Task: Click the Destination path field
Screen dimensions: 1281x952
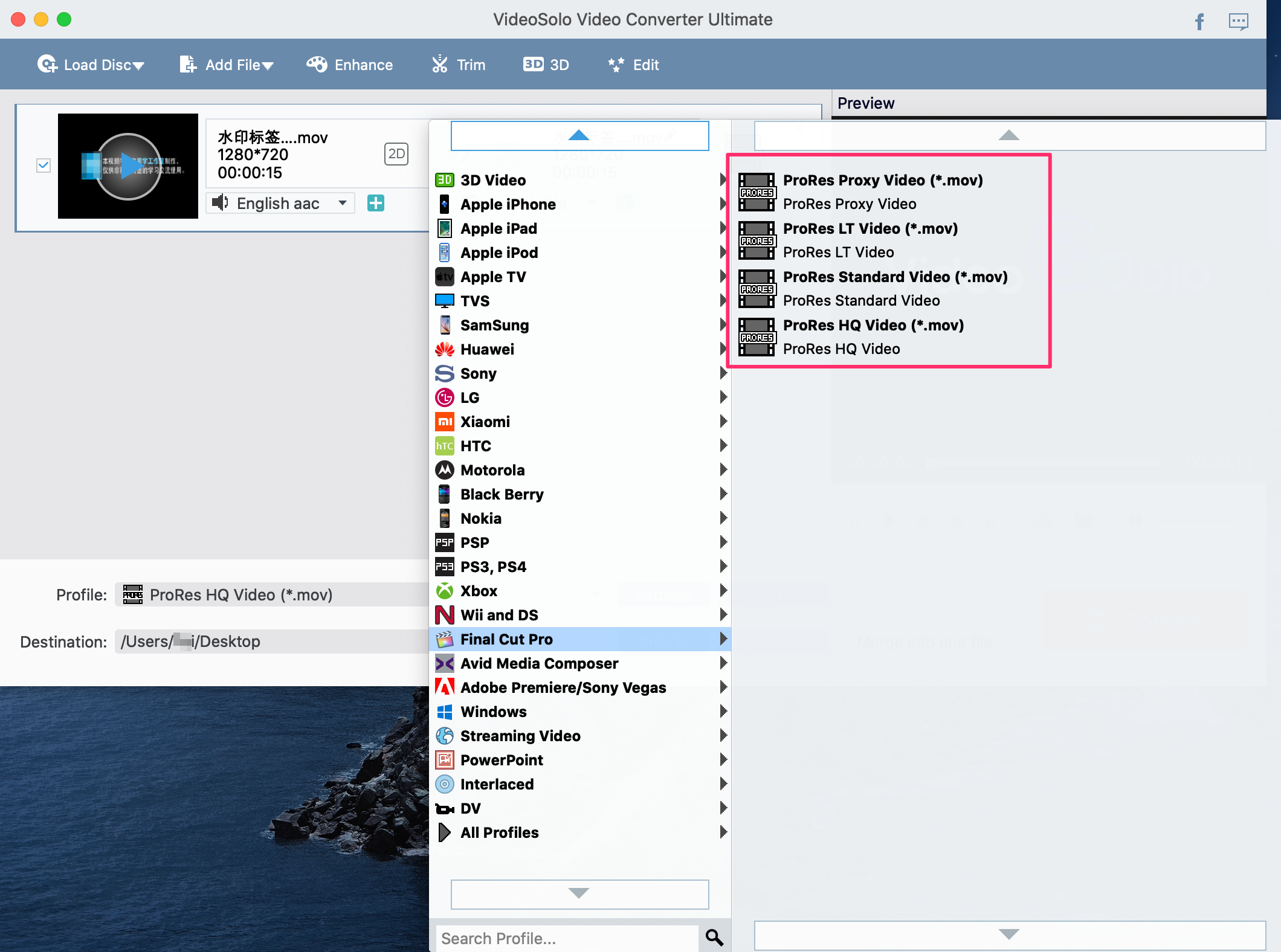Action: pyautogui.click(x=272, y=642)
